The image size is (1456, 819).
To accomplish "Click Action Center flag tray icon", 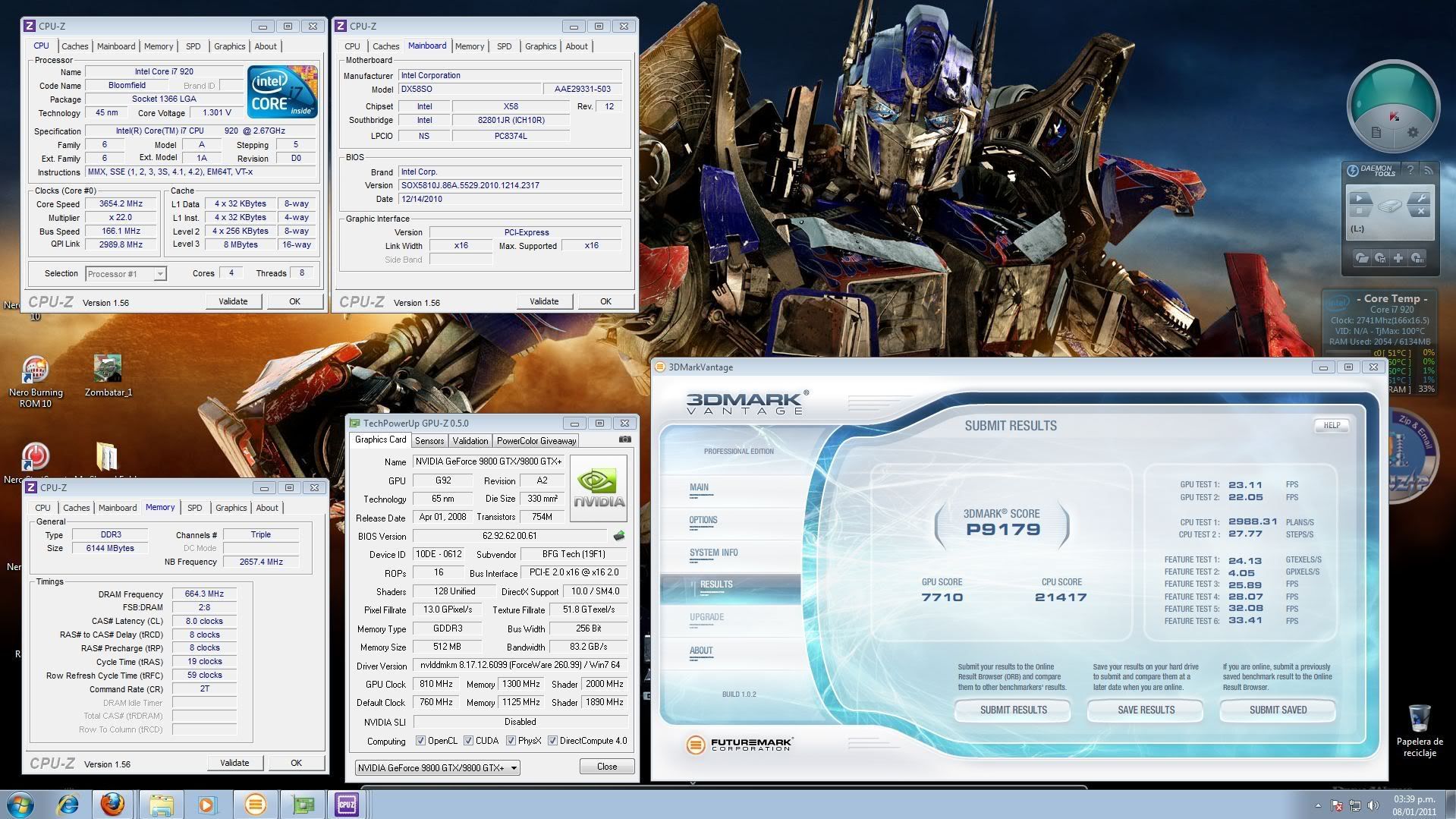I will [1337, 805].
